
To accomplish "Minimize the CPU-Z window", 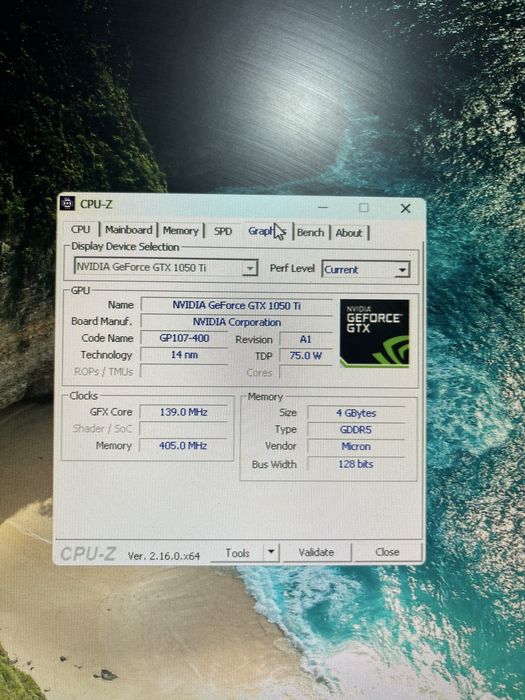I will tap(323, 207).
